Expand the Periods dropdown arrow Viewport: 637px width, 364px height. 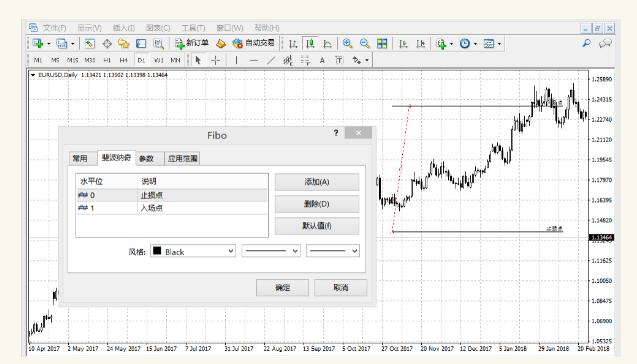[x=475, y=43]
